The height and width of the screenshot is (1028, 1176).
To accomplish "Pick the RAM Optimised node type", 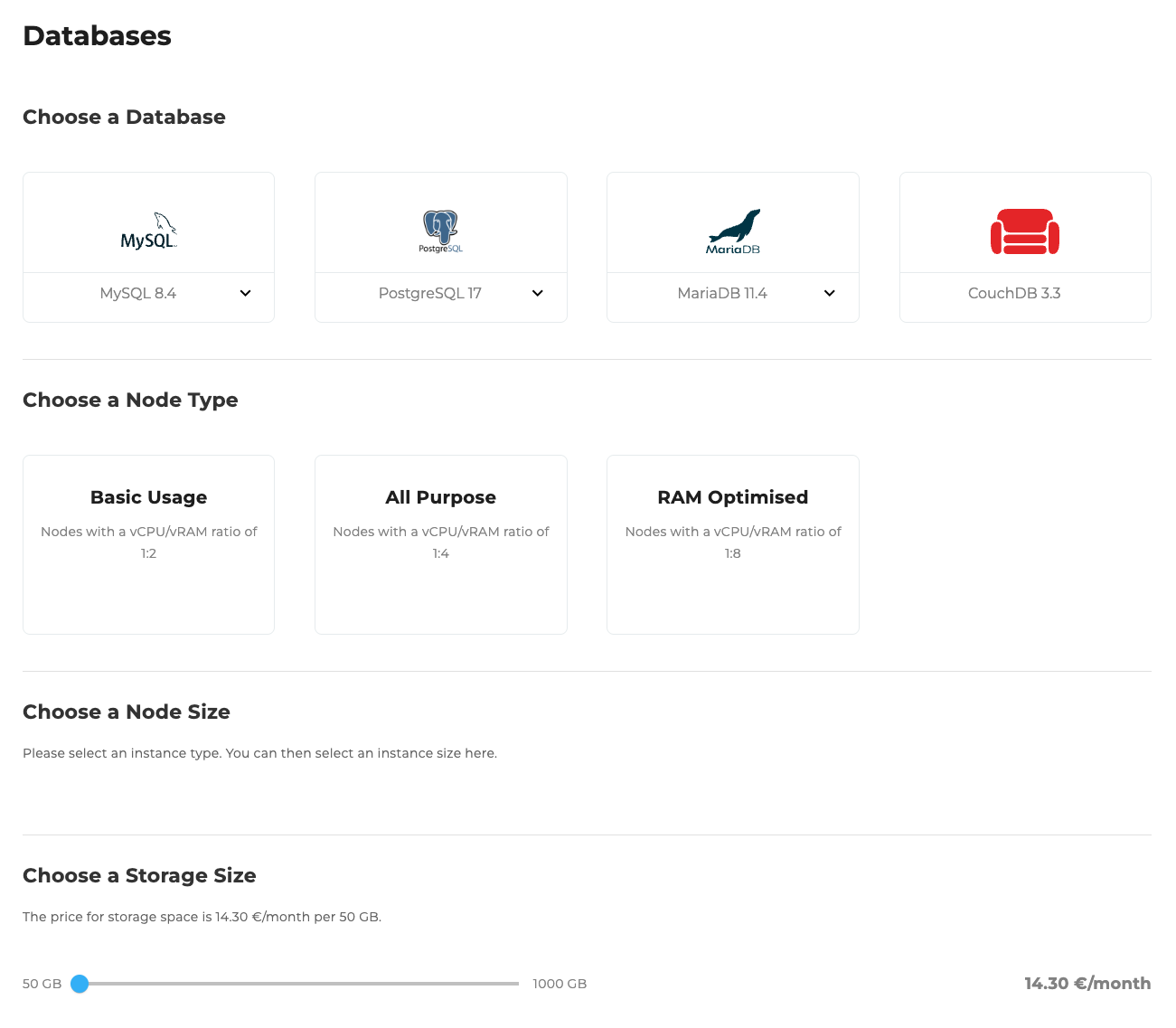I will pos(732,543).
